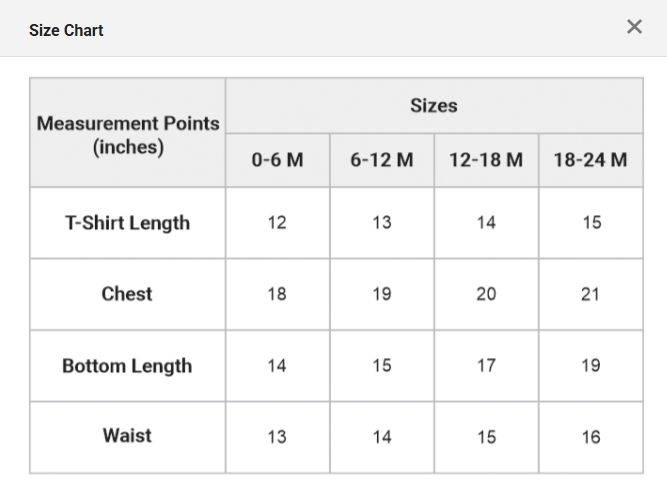
Task: Select Chest value 18 for 0-6 M
Action: [277, 294]
